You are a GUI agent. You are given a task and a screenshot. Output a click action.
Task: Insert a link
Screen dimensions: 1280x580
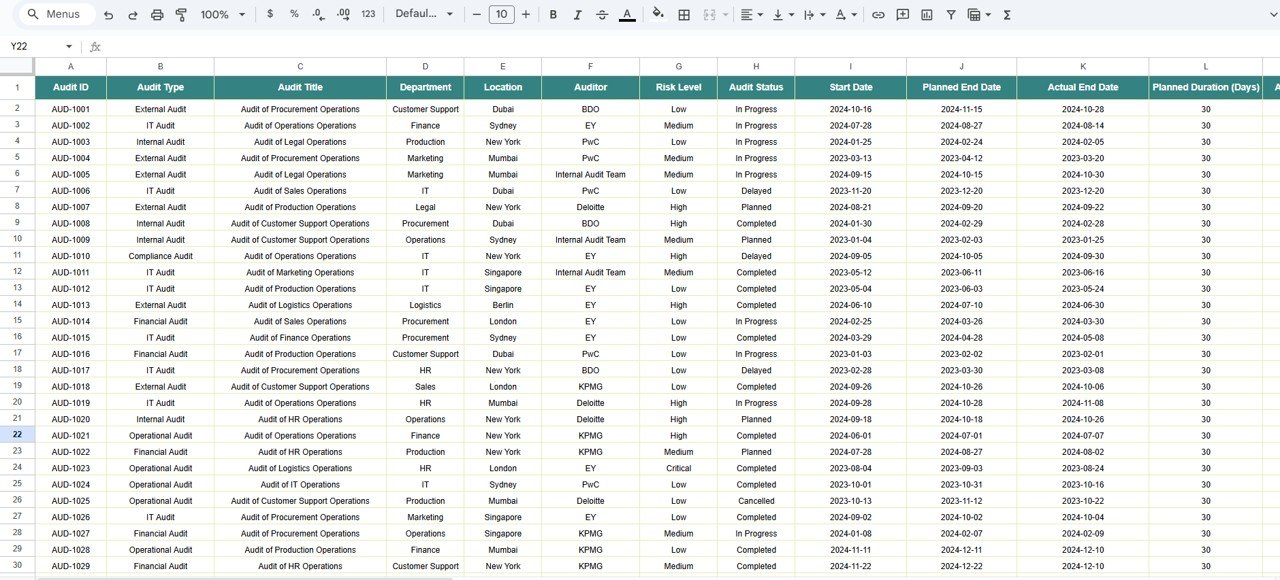click(x=878, y=14)
